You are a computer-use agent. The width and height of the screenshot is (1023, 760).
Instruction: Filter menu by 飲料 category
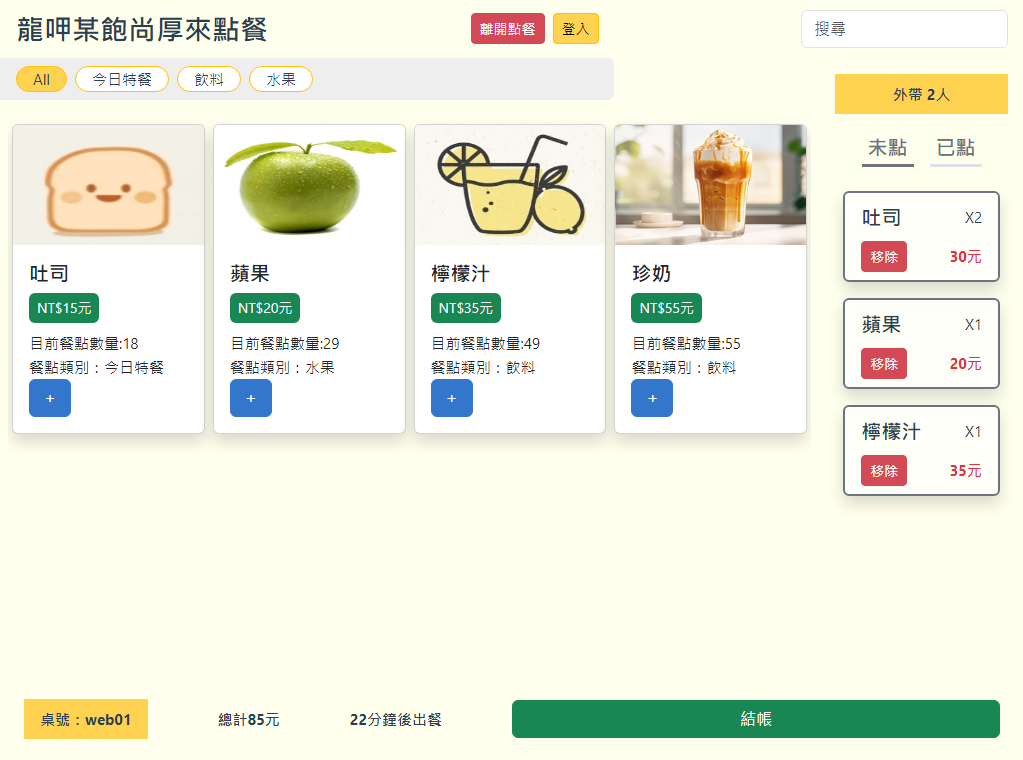pyautogui.click(x=209, y=80)
